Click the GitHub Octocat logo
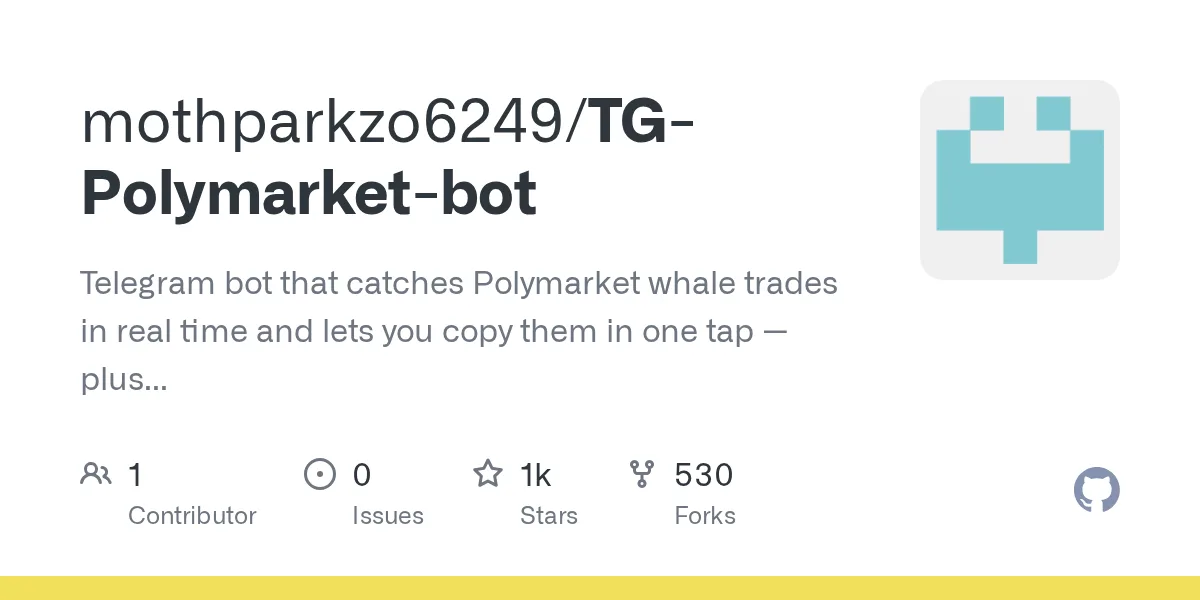 pos(1097,491)
